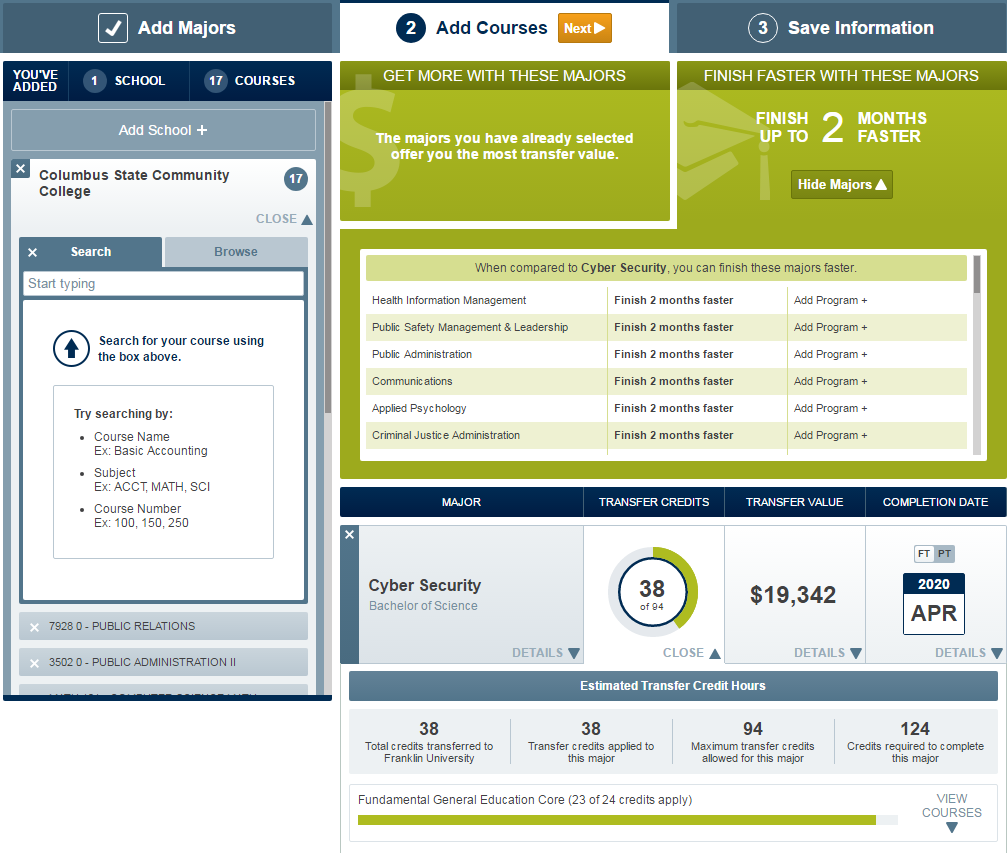Click the 124 credits required figure
The height and width of the screenshot is (853, 1007).
click(x=915, y=729)
